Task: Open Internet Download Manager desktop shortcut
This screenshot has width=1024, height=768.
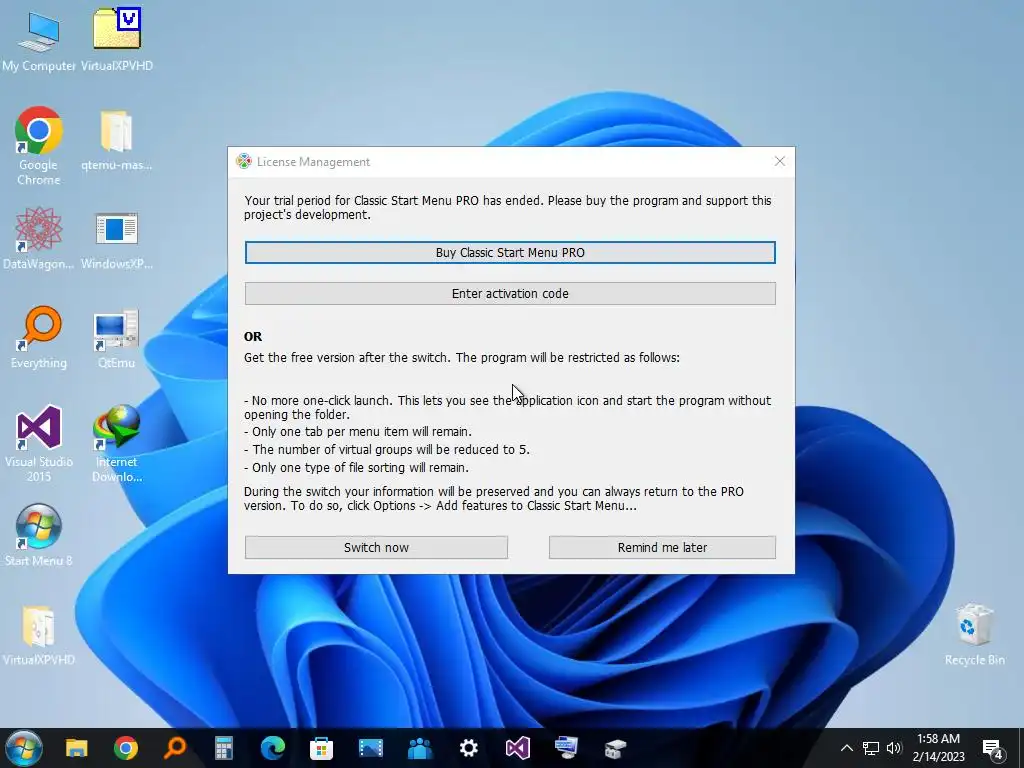Action: point(117,443)
